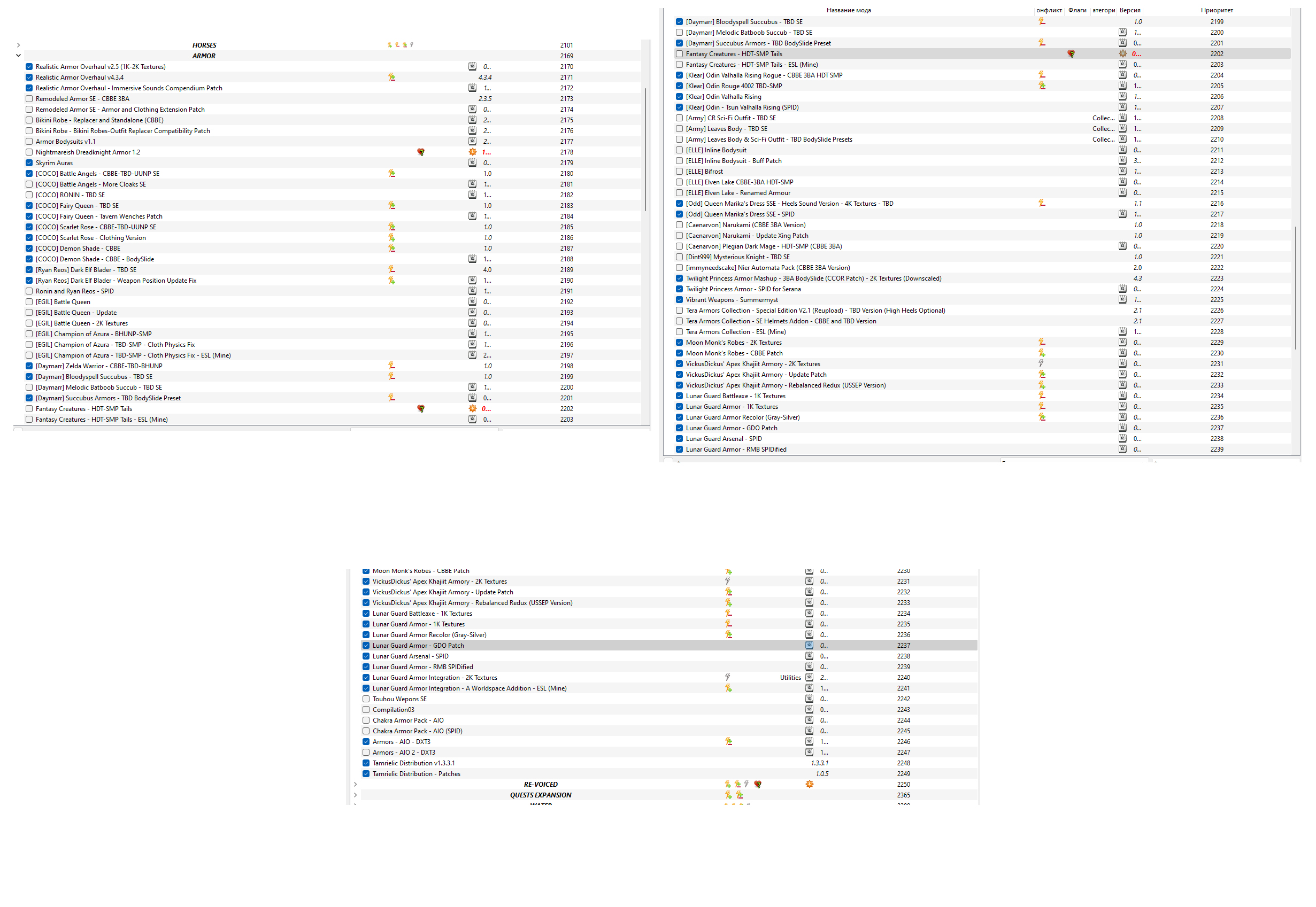Enable Remodeled Armor SE - CBBE 3BA mod
This screenshot has height=907, width=1316.
click(x=29, y=99)
